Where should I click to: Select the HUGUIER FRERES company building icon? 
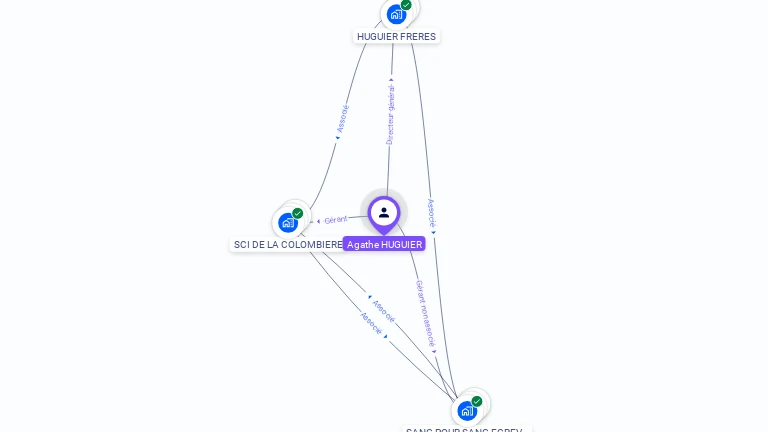pos(396,14)
